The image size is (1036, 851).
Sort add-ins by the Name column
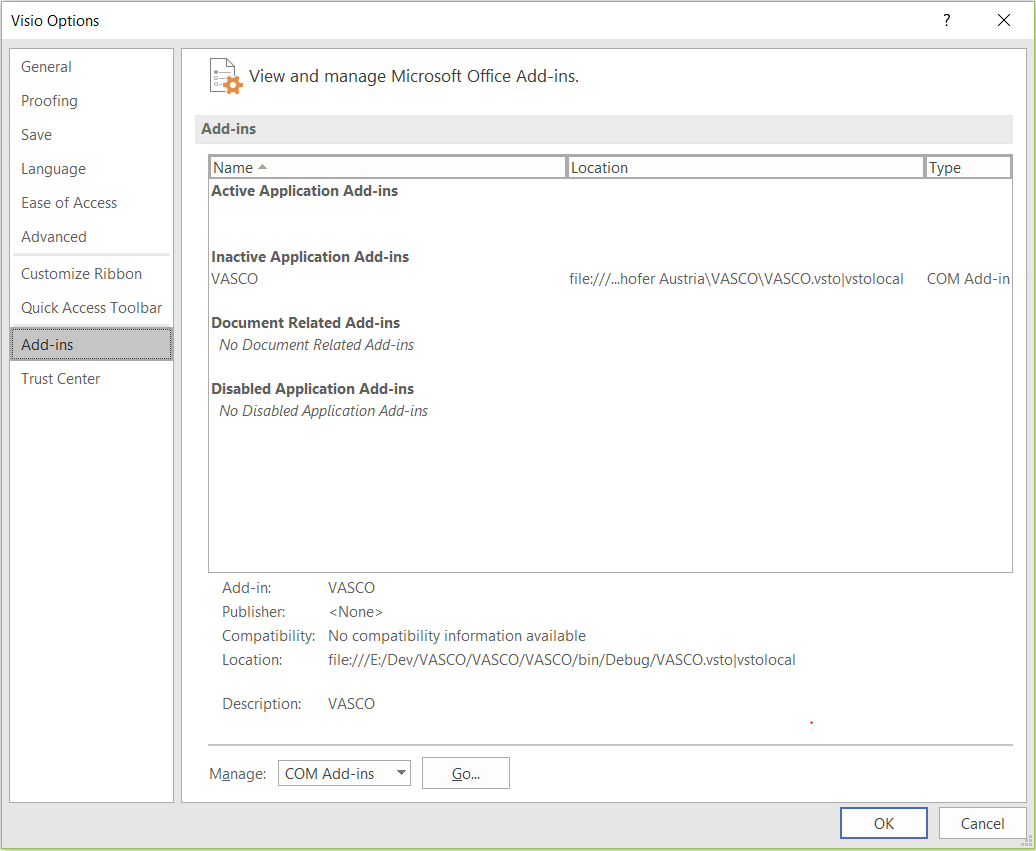coord(388,168)
